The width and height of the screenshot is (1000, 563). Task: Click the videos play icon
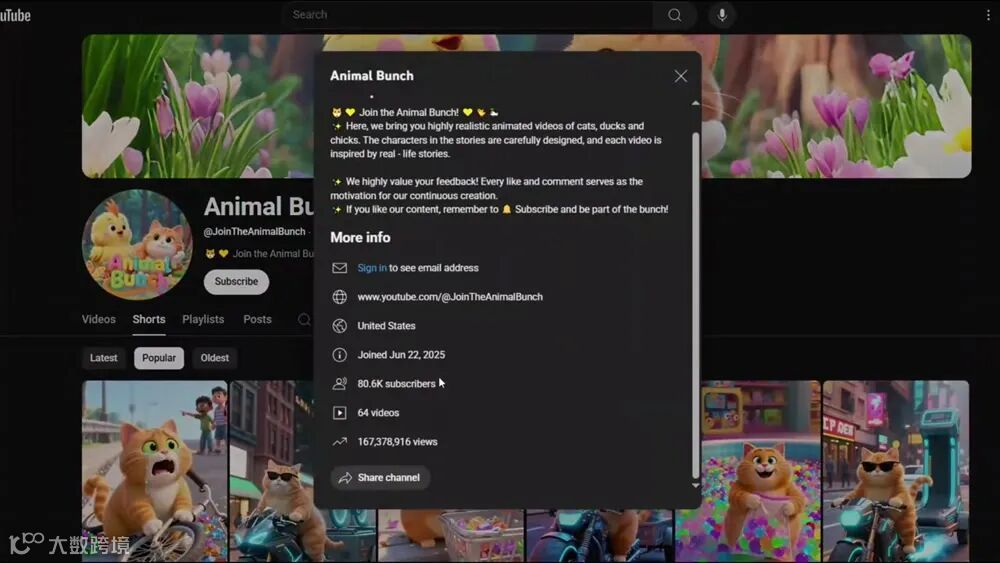click(x=339, y=413)
